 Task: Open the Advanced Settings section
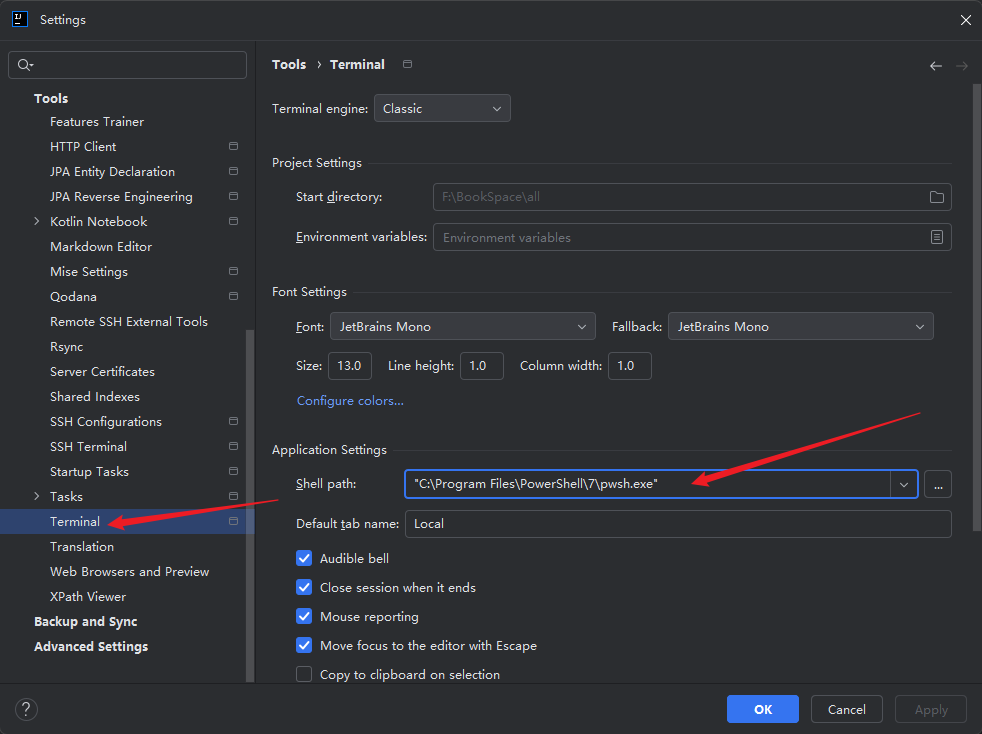pos(91,646)
